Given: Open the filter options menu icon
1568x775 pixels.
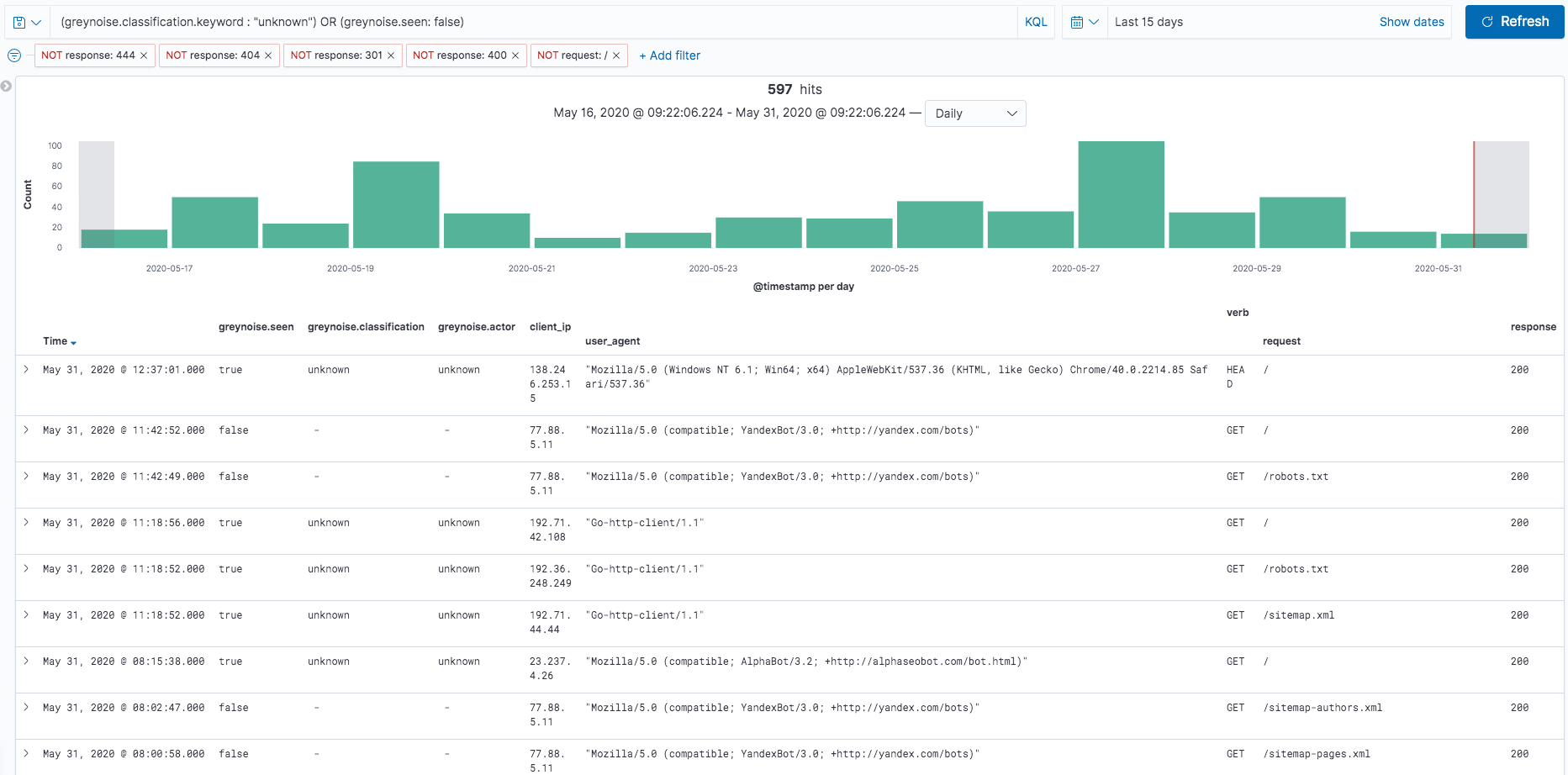Looking at the screenshot, I should point(14,55).
